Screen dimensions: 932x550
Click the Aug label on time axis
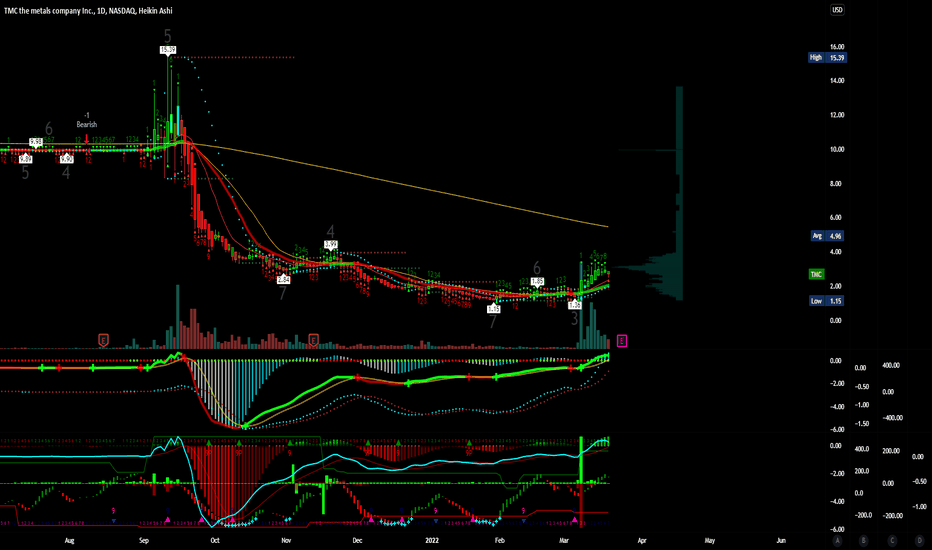(70, 540)
